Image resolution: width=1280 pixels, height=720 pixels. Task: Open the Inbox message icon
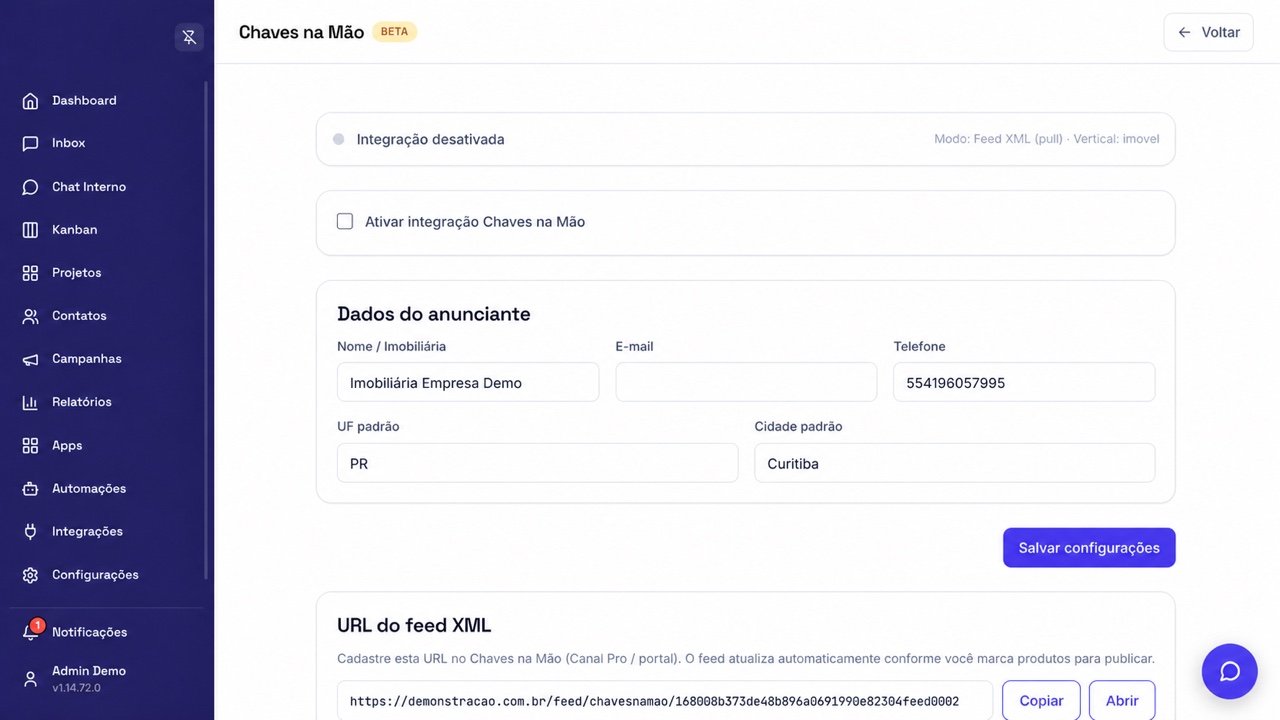[30, 144]
